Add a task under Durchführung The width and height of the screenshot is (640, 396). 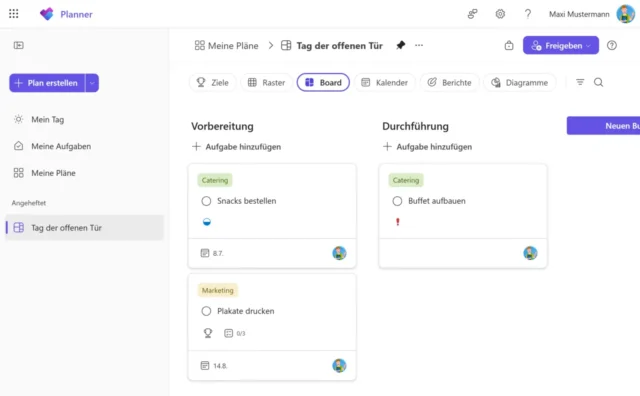[x=427, y=147]
